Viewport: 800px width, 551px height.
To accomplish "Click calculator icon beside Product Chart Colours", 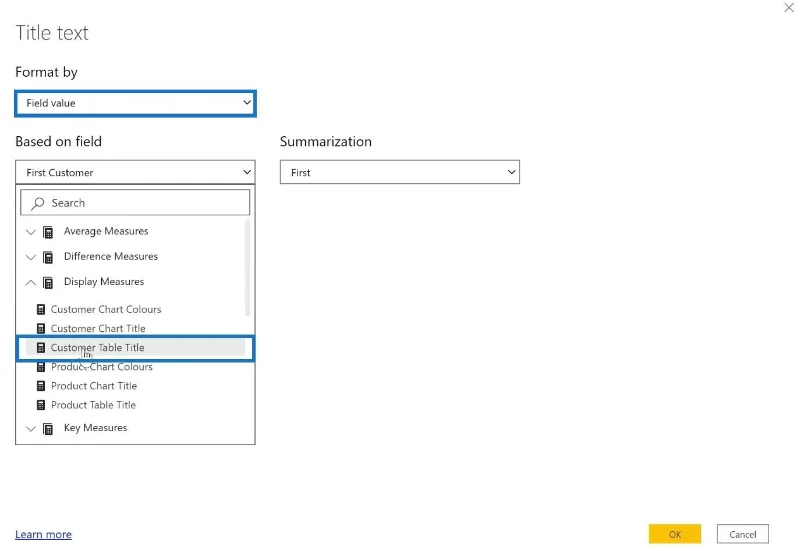I will 41,367.
